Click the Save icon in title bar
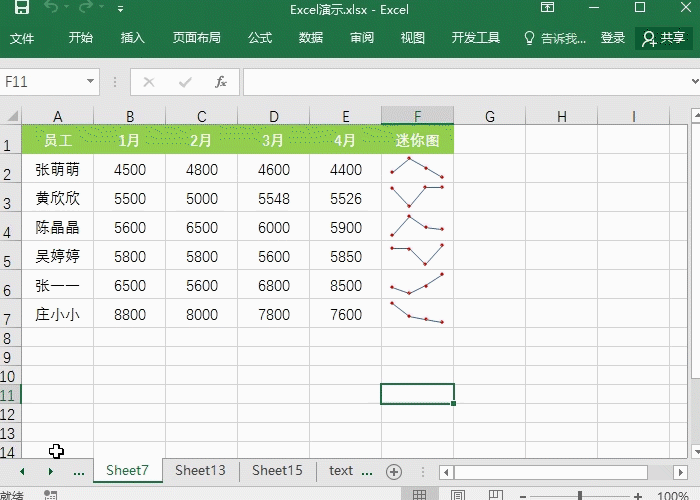Image resolution: width=700 pixels, height=500 pixels. click(21, 9)
